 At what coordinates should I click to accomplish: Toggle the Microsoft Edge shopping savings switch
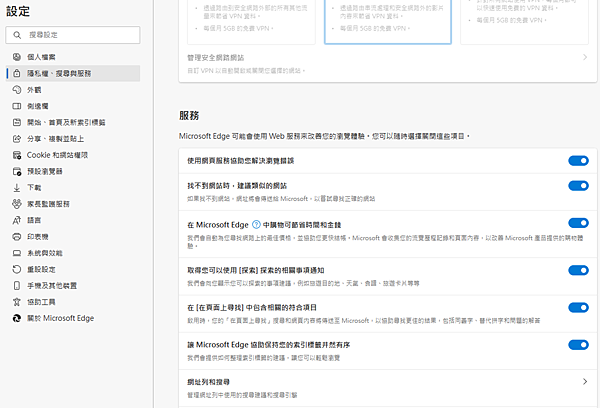[x=578, y=223]
